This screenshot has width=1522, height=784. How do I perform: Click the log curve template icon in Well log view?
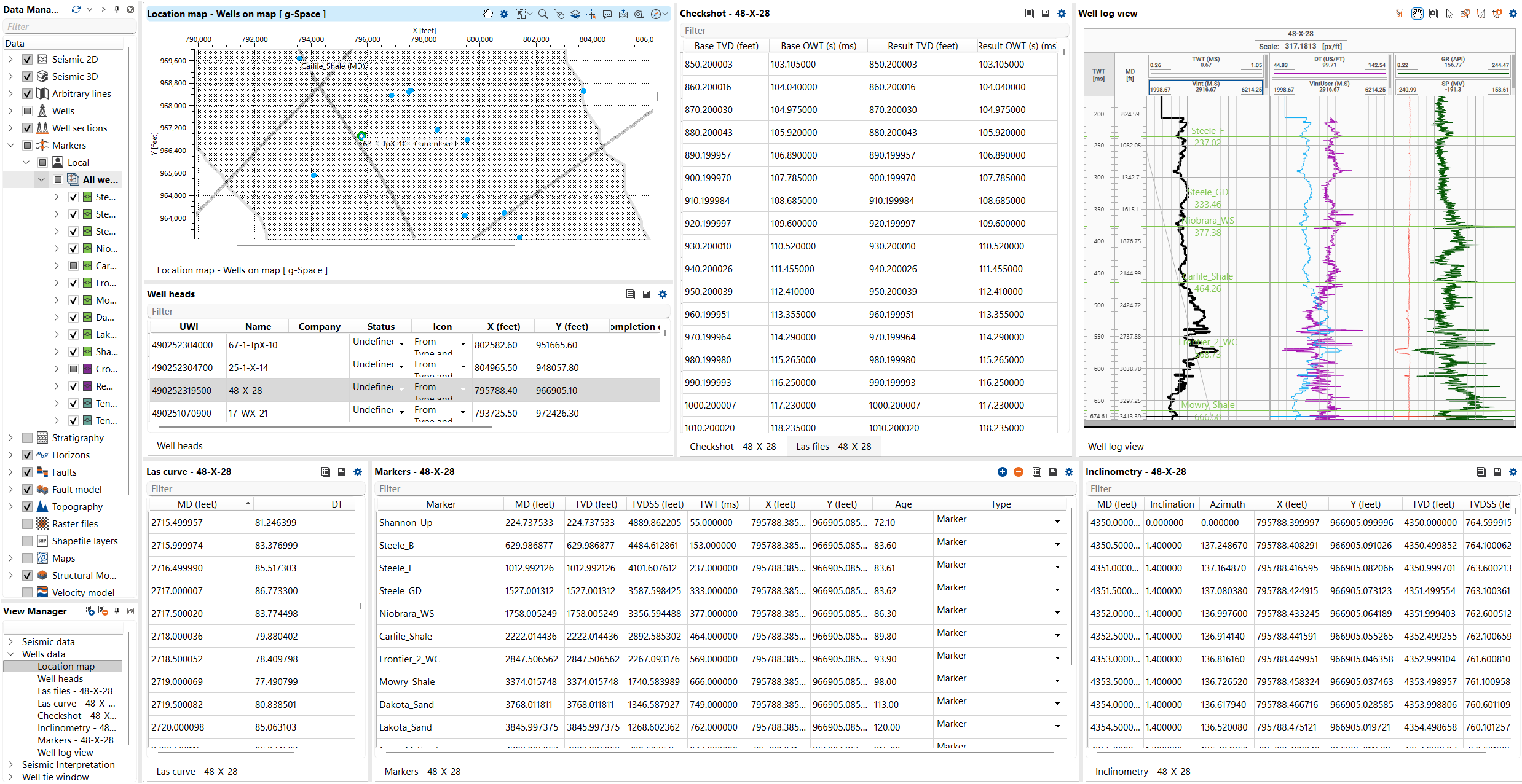pos(1399,14)
